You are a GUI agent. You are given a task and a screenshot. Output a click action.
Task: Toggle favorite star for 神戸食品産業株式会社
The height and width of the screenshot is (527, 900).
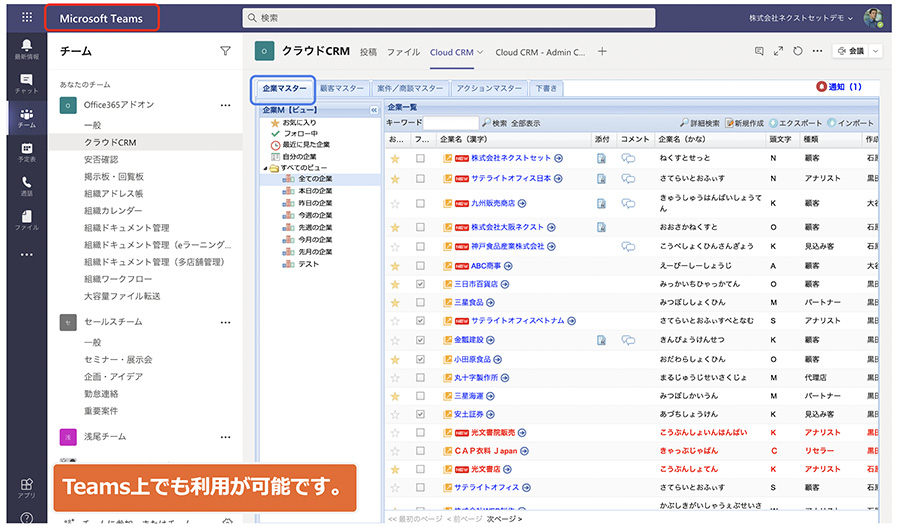395,247
